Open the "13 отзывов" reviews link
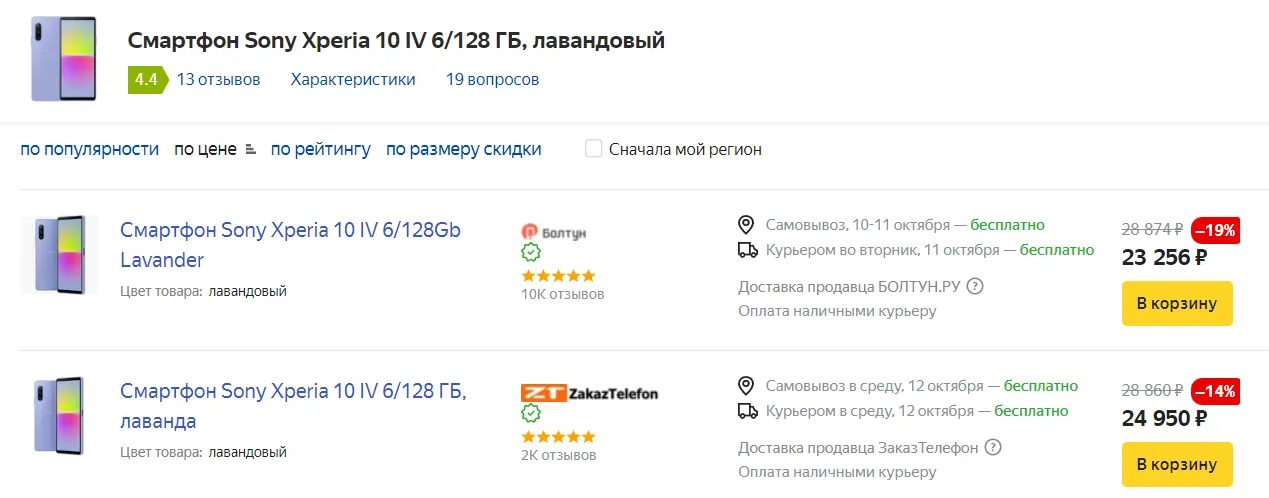The image size is (1269, 498). tap(218, 80)
